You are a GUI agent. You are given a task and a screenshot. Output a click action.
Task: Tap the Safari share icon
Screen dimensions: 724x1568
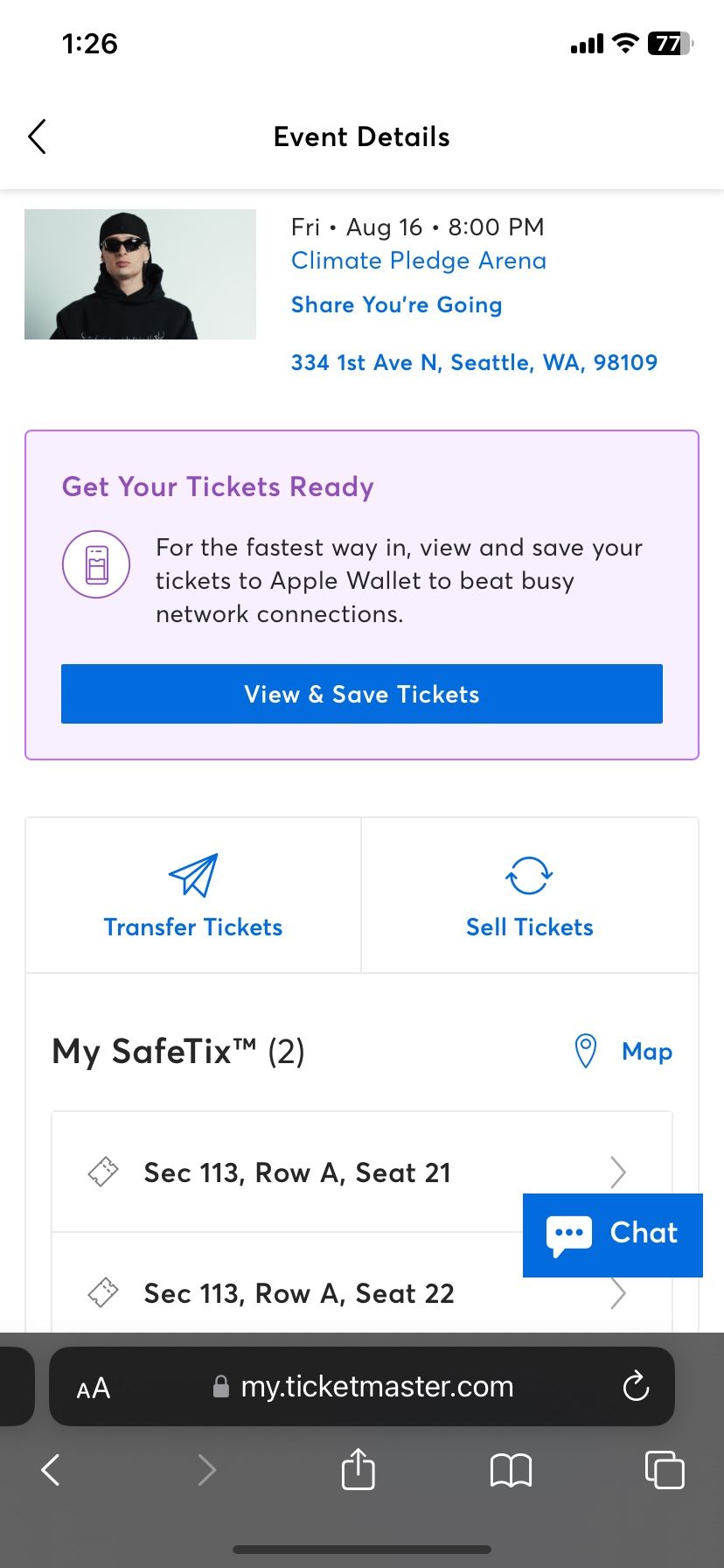click(358, 1469)
